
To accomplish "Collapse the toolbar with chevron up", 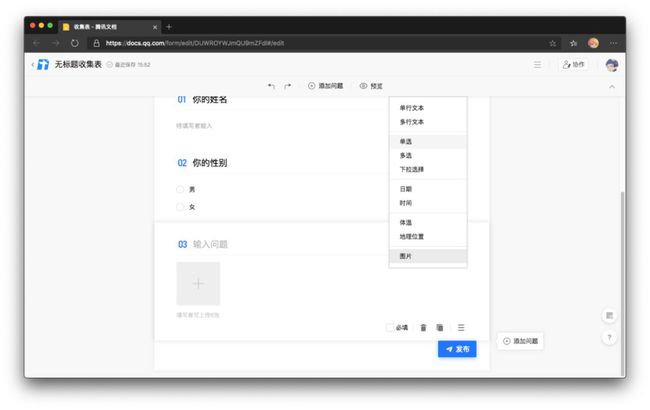I will [x=612, y=86].
